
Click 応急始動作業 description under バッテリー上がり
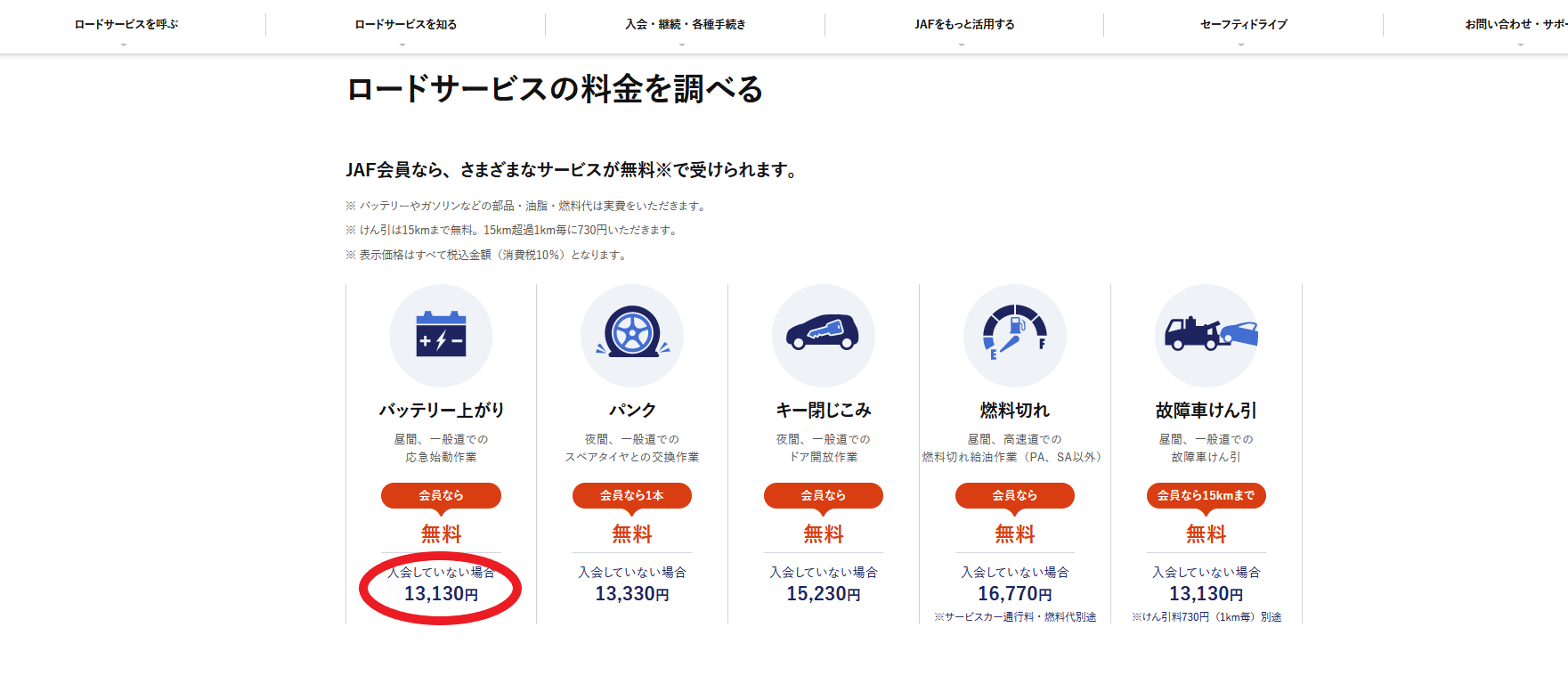441,457
